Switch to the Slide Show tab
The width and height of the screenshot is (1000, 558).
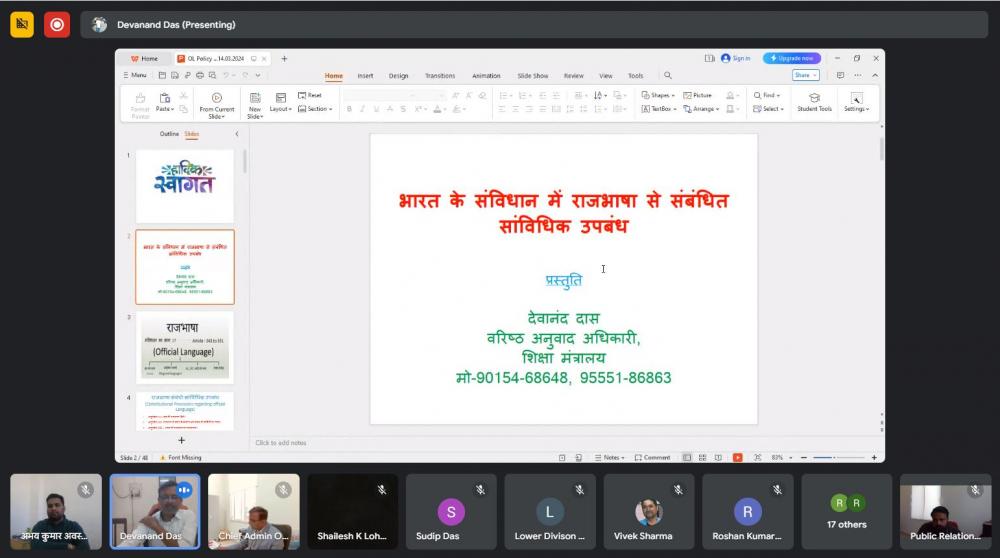click(532, 76)
